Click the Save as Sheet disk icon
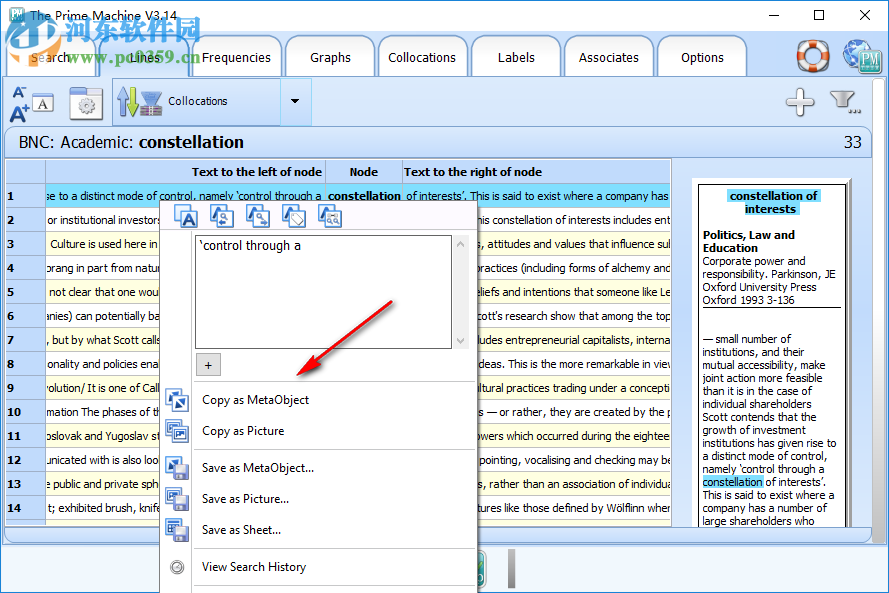The height and width of the screenshot is (593, 889). 177,530
